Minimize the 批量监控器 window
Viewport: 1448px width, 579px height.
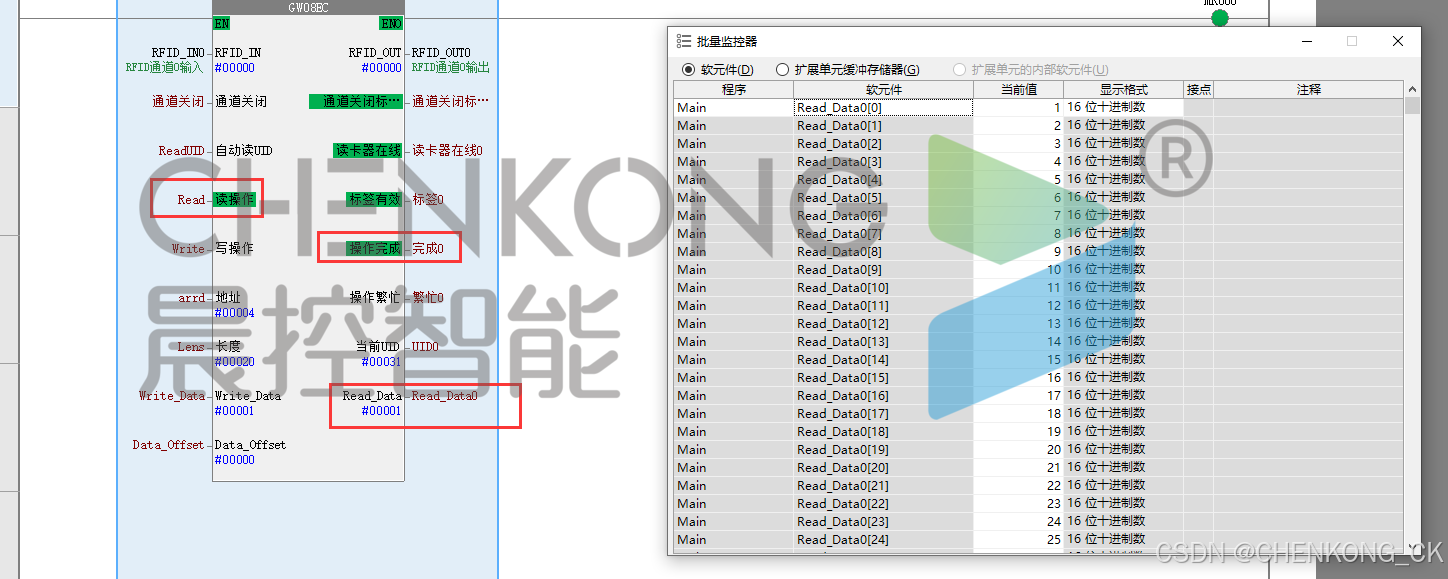pyautogui.click(x=1308, y=41)
